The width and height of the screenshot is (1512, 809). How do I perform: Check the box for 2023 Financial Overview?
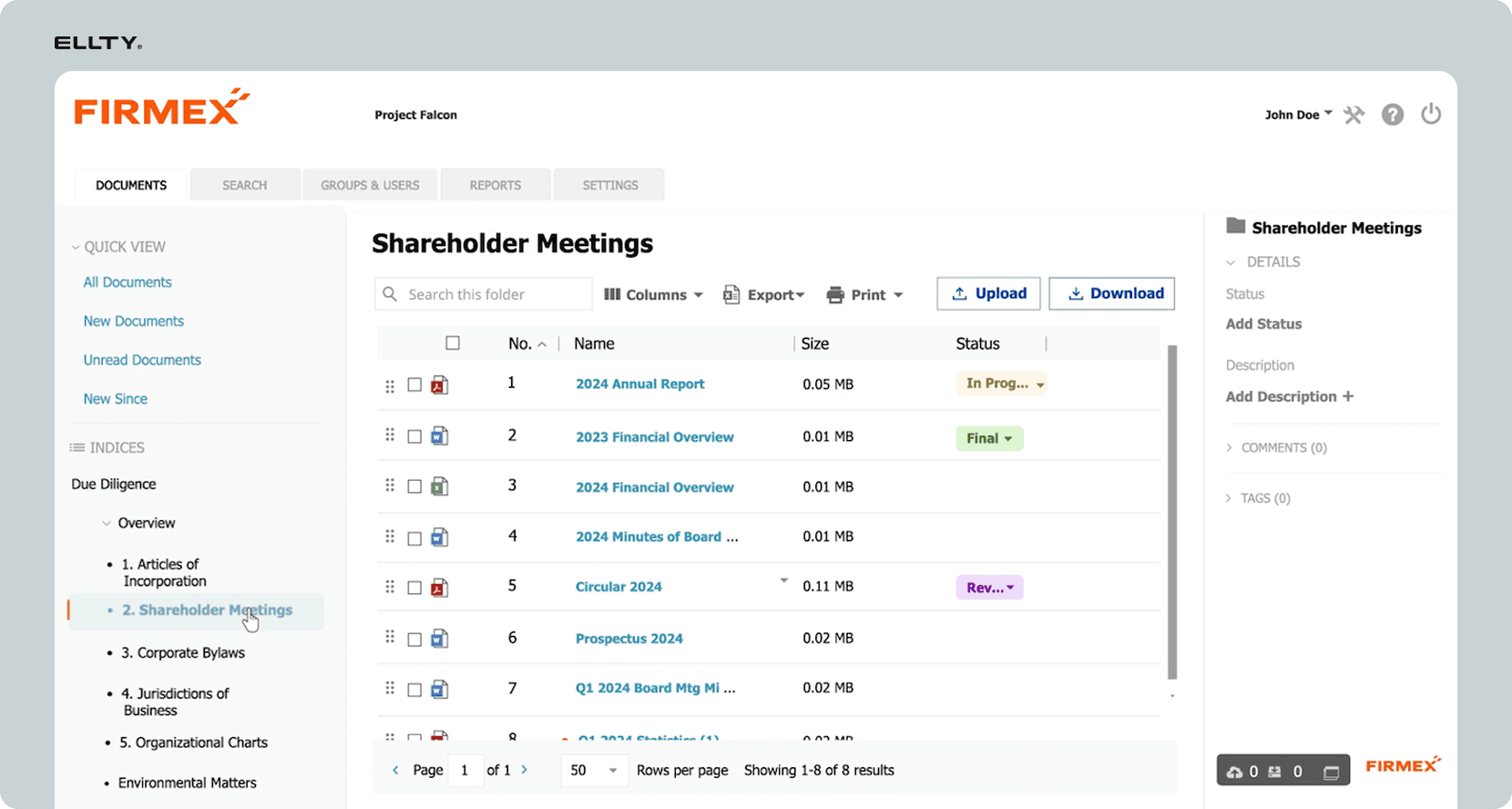click(414, 437)
